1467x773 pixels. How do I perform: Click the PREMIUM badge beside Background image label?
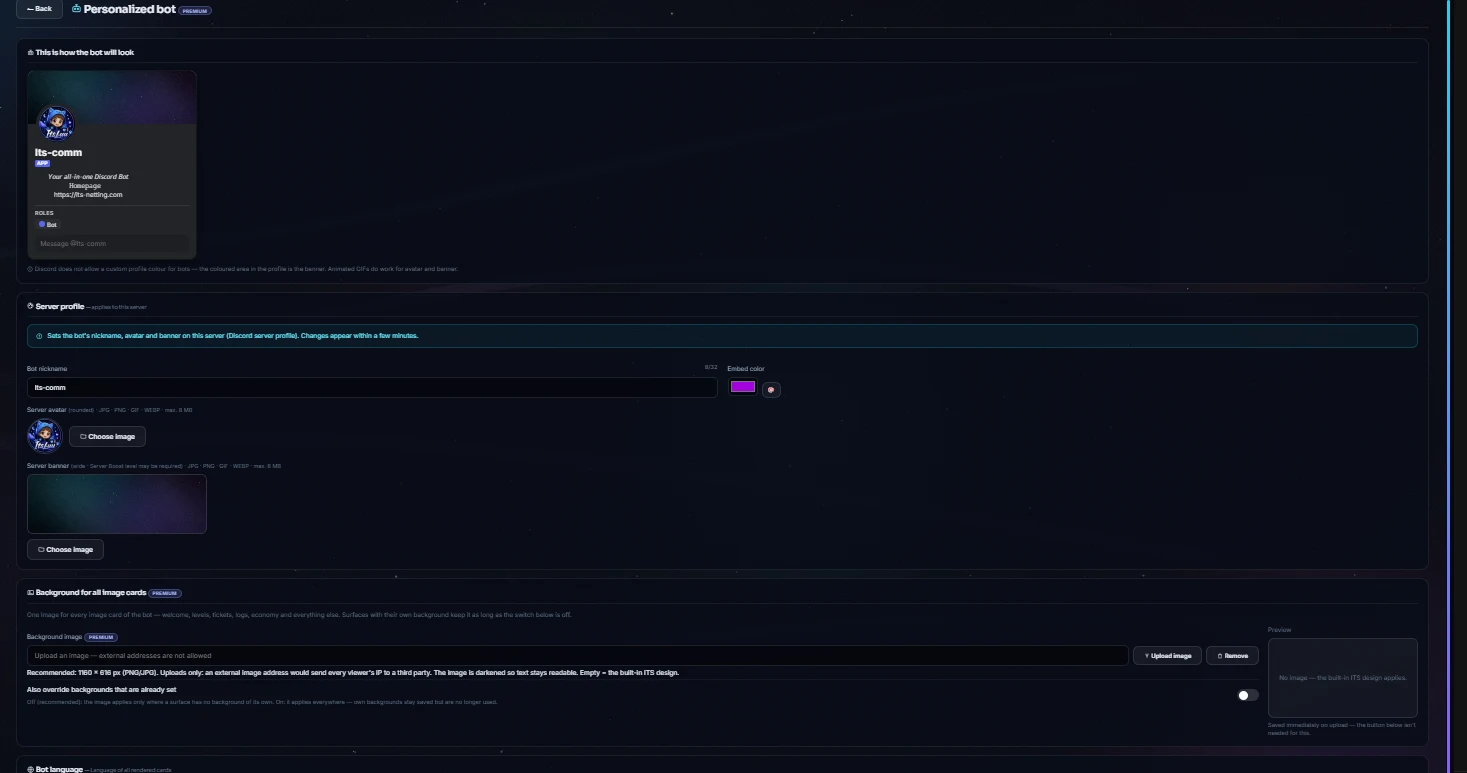click(x=101, y=637)
